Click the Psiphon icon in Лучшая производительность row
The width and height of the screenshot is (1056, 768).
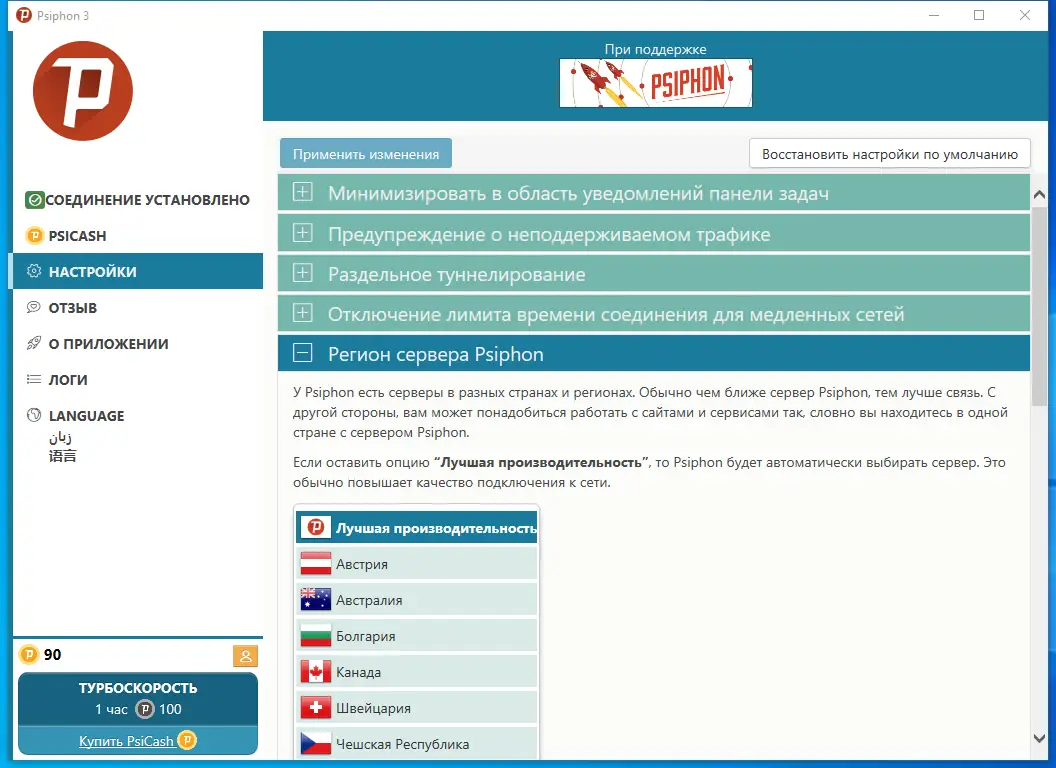coord(316,527)
